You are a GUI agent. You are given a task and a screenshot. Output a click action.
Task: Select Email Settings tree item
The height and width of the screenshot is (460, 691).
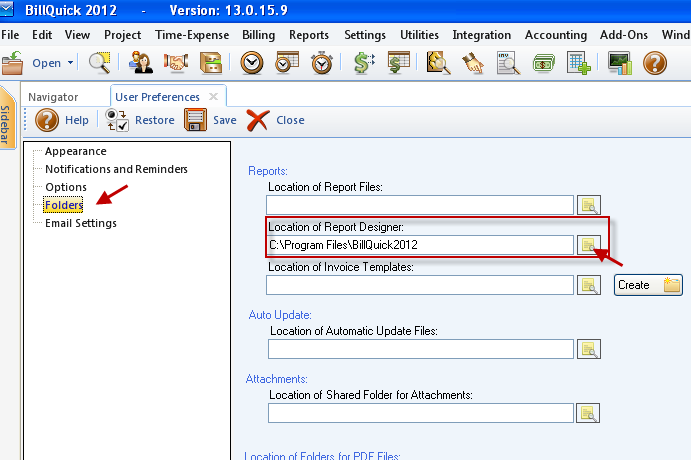pyautogui.click(x=81, y=223)
